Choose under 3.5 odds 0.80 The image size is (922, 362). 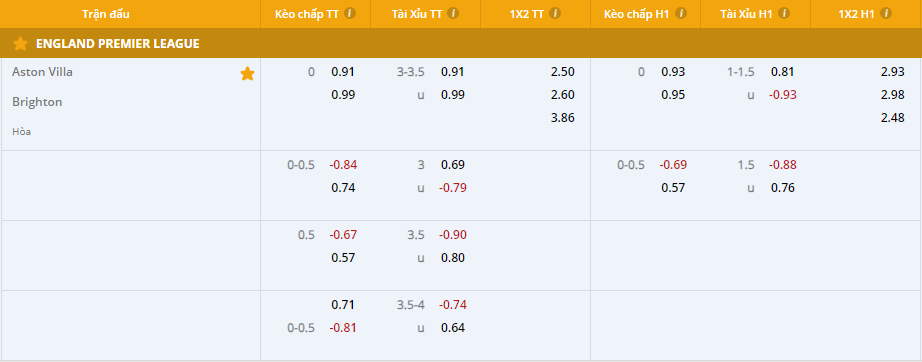453,257
